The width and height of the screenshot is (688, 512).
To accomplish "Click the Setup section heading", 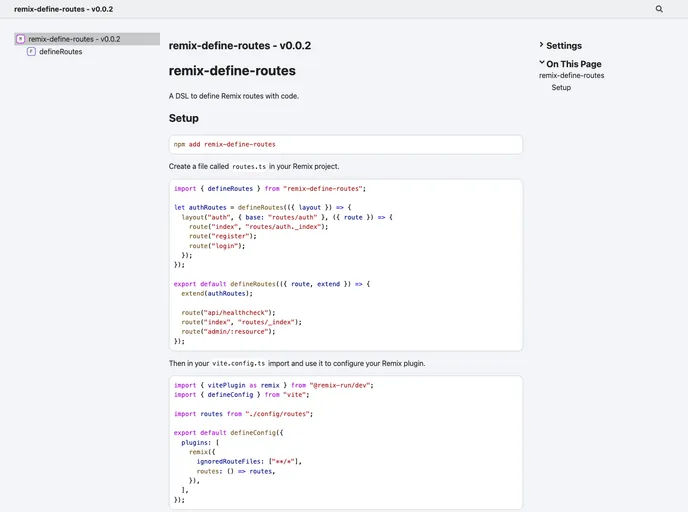I will coord(183,118).
